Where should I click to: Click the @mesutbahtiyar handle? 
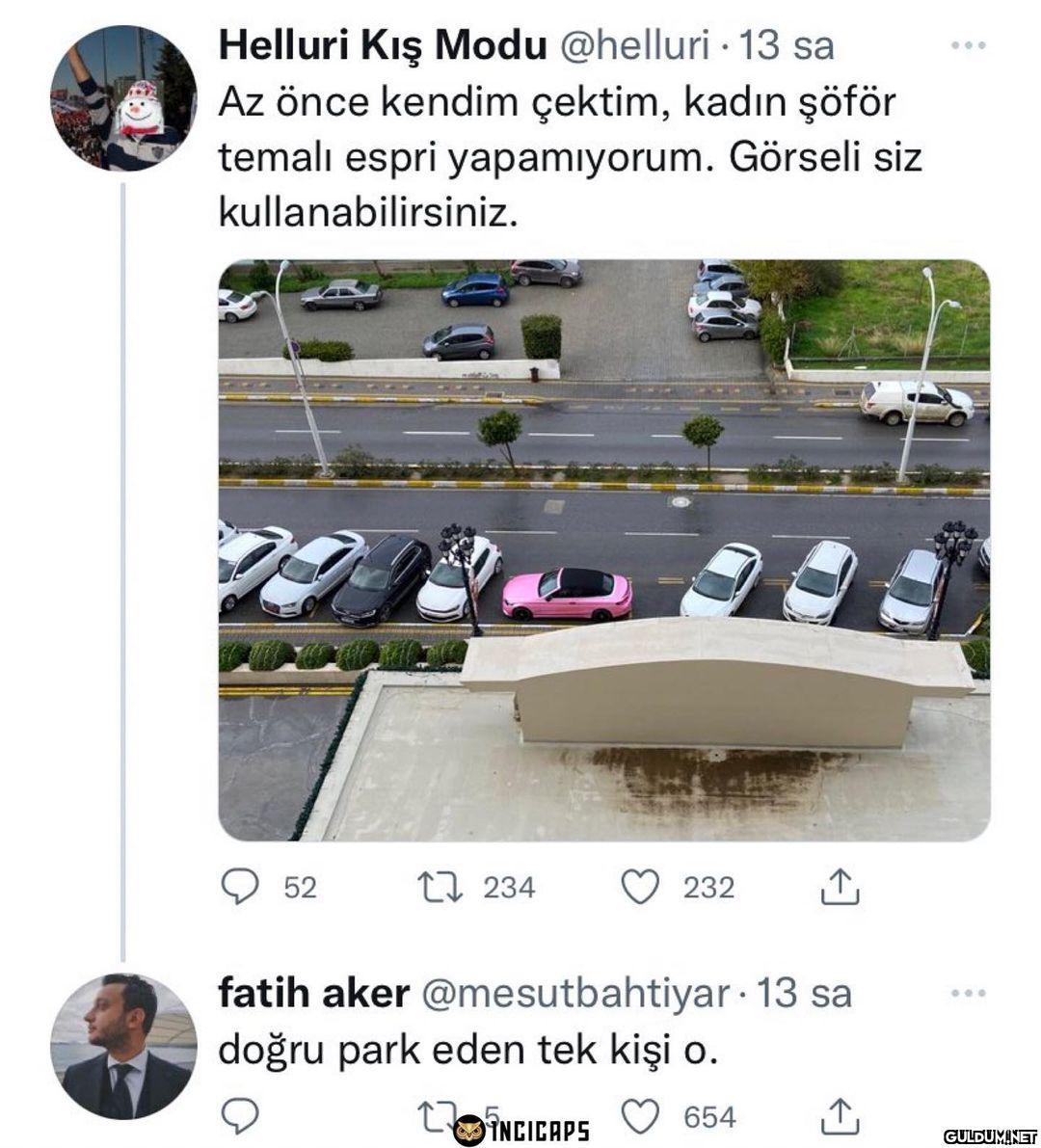coord(576,994)
